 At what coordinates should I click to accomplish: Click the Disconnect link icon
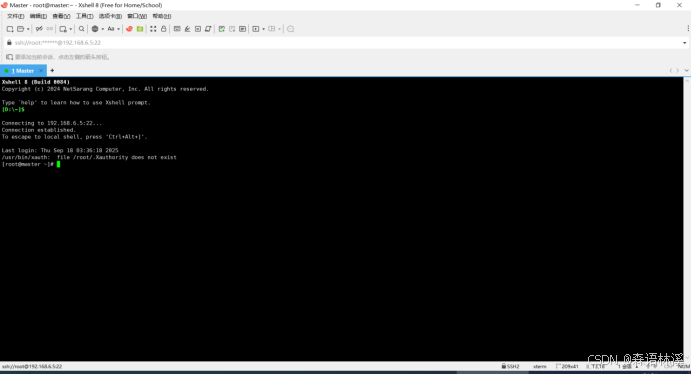pyautogui.click(x=39, y=29)
